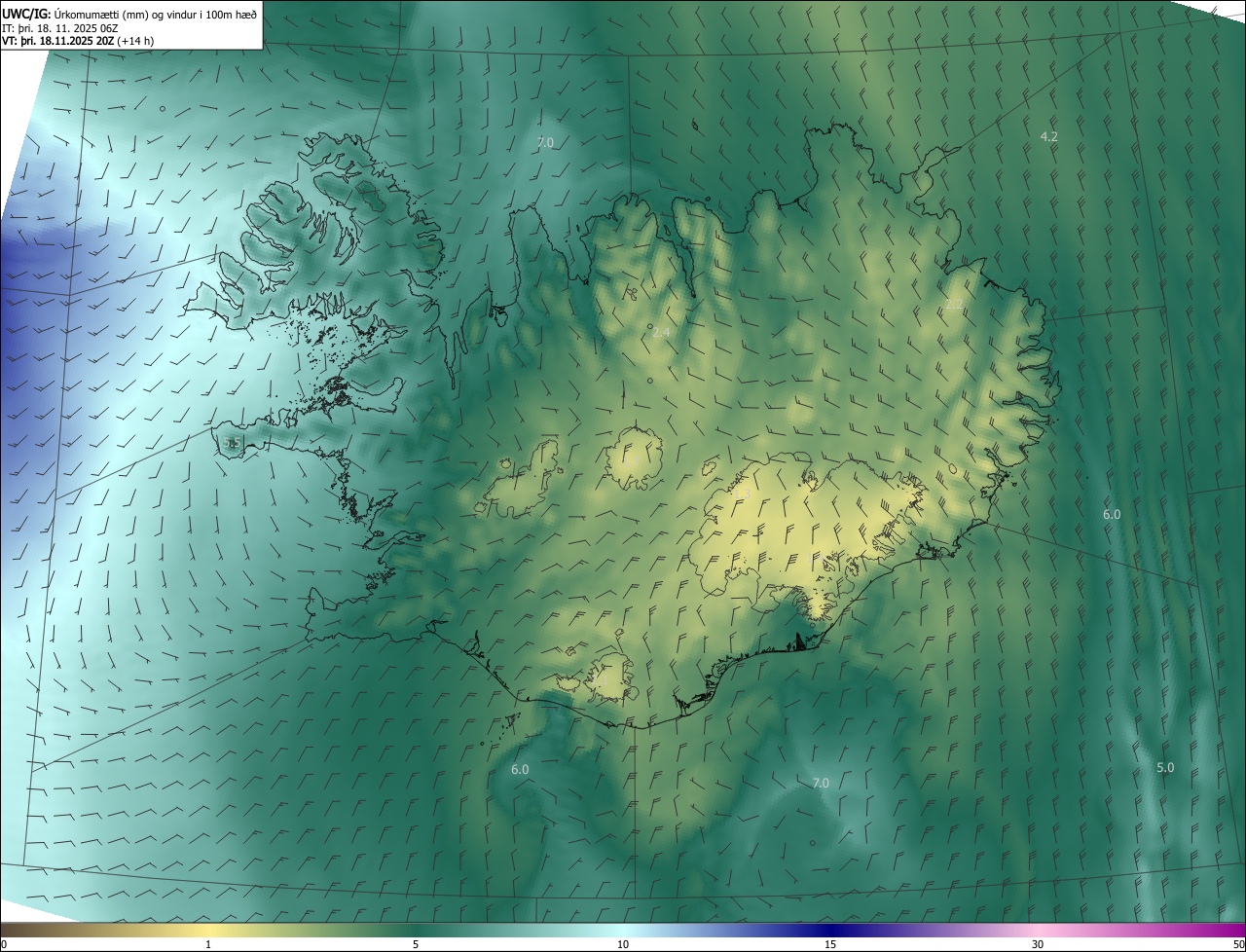This screenshot has width=1246, height=952.
Task: Click the color scale tick labeled 0
Action: 4,945
